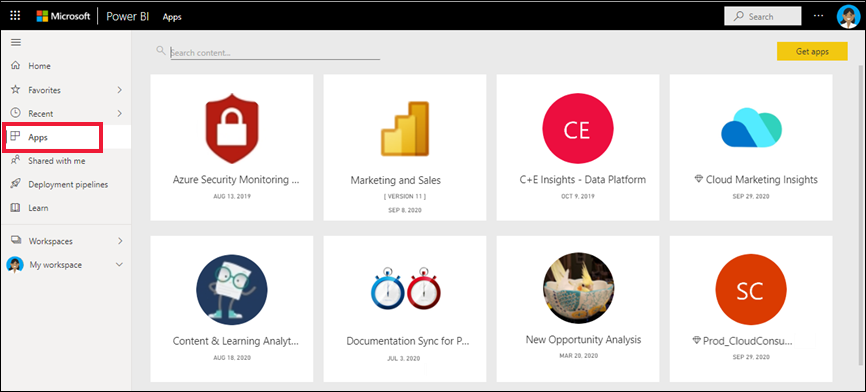Select the Favorites star icon
The image size is (866, 392).
tap(15, 89)
